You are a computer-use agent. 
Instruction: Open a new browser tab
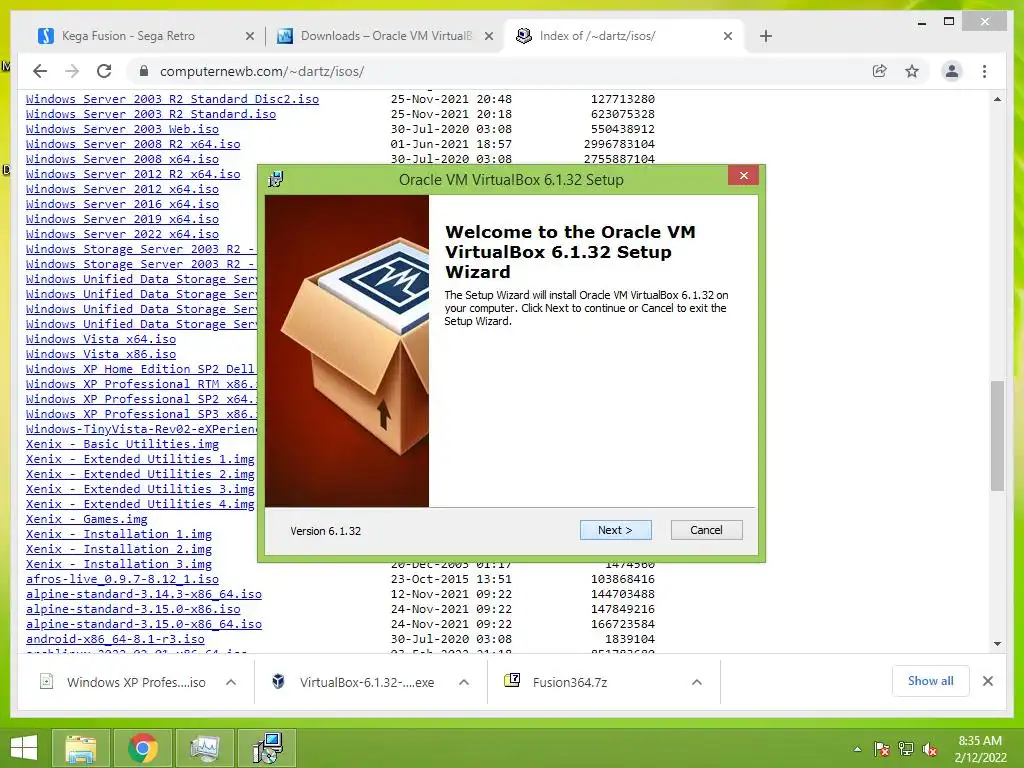(766, 36)
